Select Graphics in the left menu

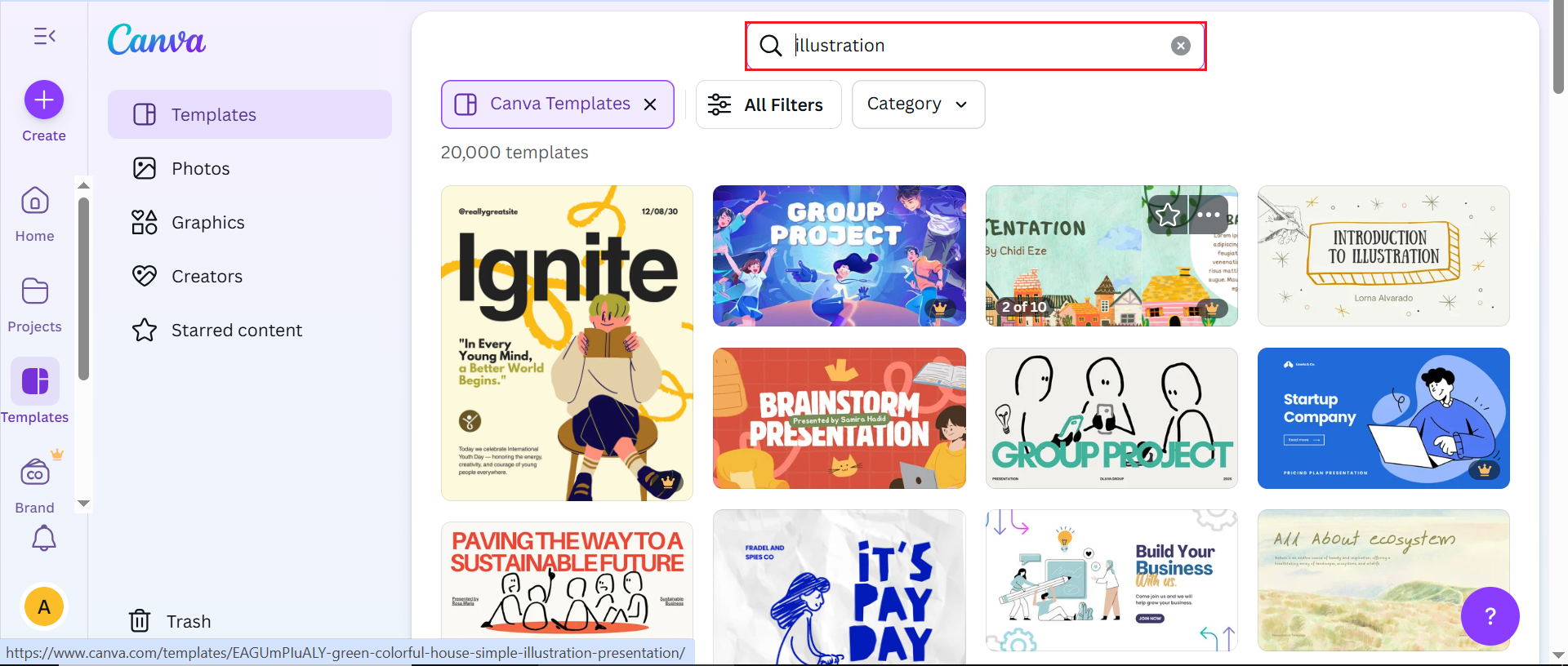(x=207, y=223)
